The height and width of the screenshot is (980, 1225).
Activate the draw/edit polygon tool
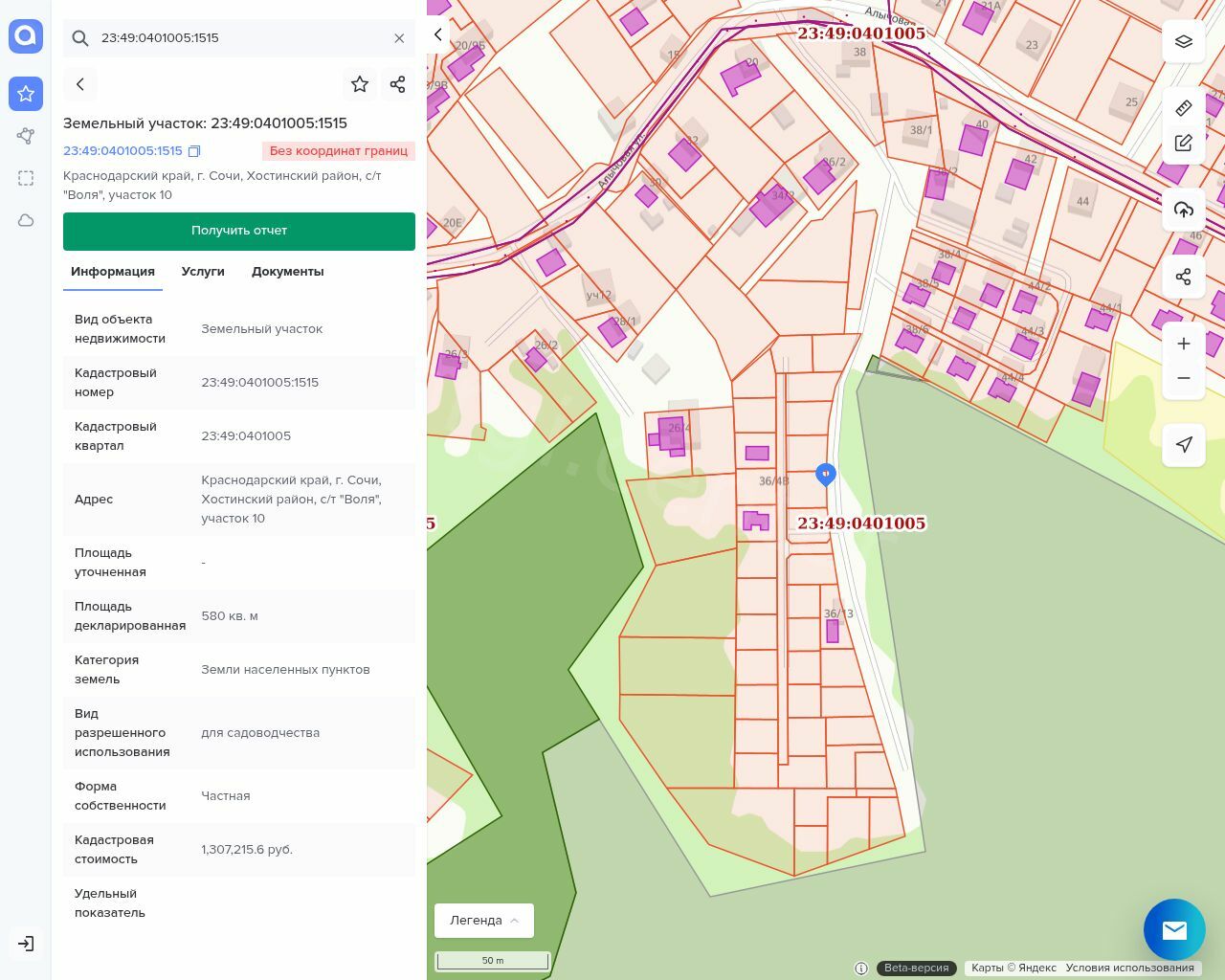pos(1184,144)
